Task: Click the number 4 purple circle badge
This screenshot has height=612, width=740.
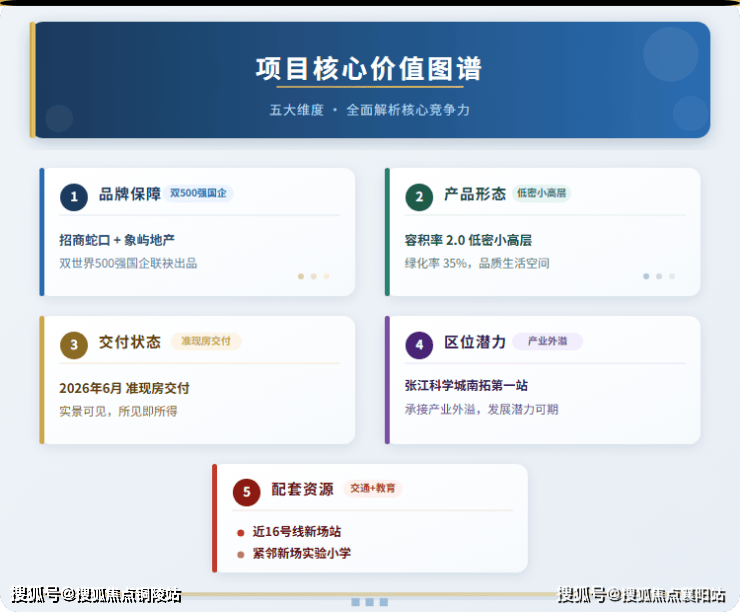Action: (419, 345)
